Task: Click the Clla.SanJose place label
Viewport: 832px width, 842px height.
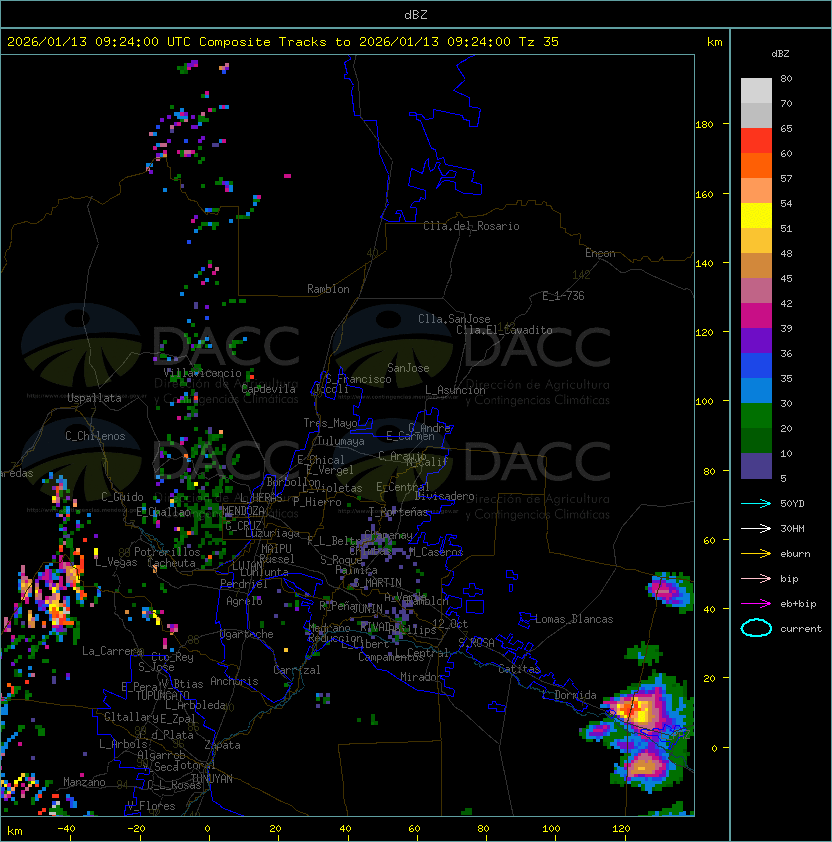Action: click(454, 319)
